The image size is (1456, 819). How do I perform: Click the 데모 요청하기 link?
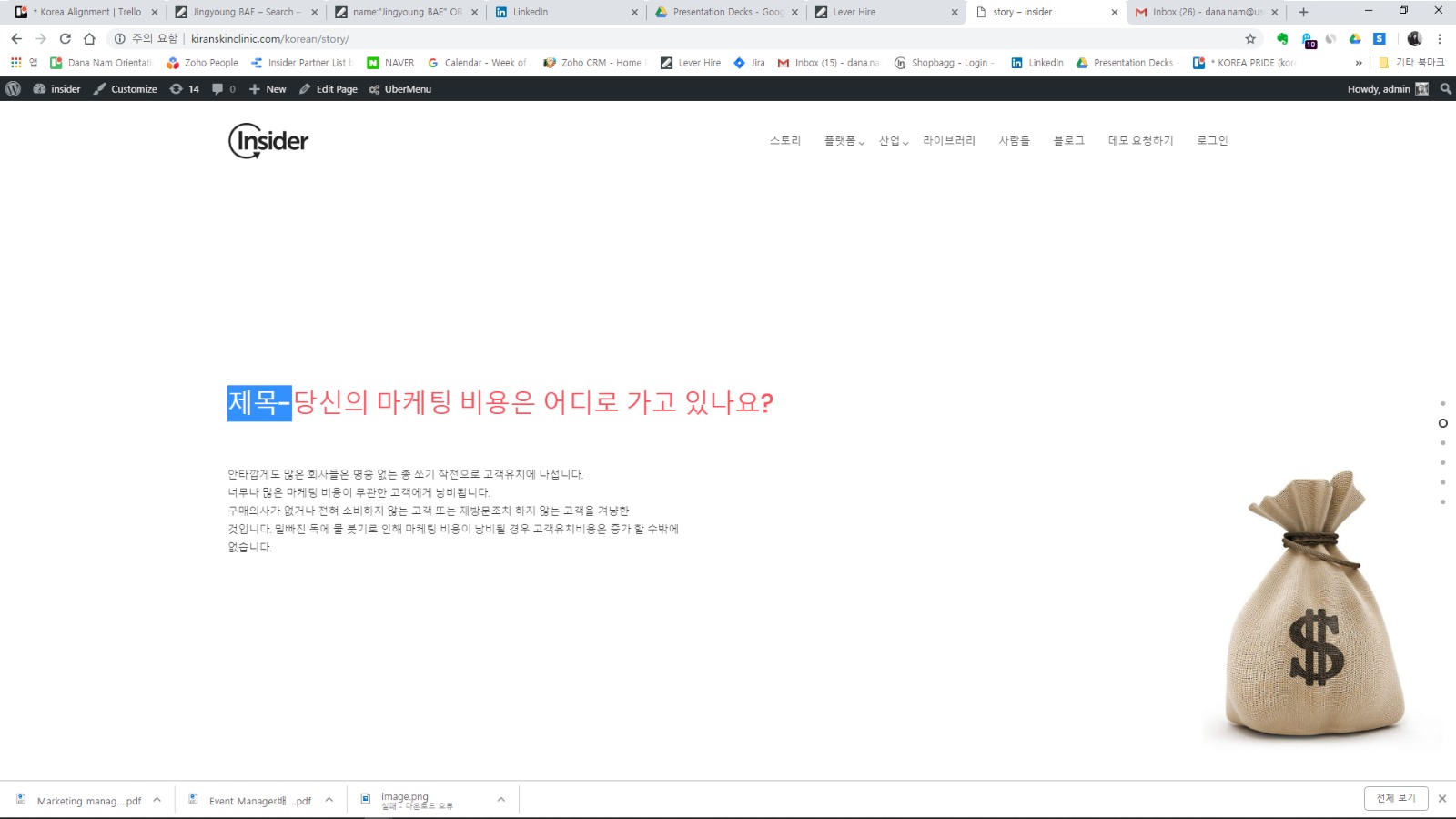(1140, 141)
